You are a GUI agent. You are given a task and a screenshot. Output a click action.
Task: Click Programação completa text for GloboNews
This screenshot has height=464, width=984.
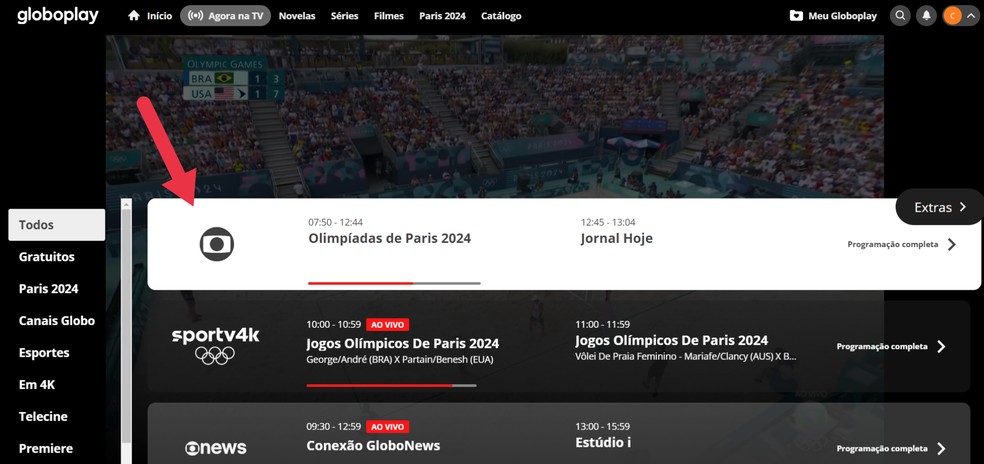[x=882, y=448]
